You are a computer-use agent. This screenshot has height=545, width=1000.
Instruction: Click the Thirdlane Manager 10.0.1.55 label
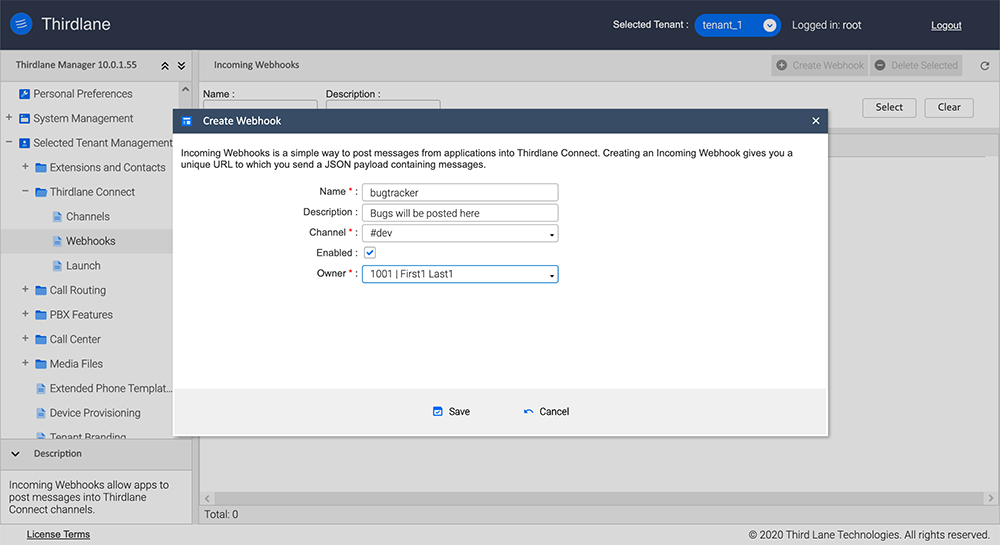[76, 65]
